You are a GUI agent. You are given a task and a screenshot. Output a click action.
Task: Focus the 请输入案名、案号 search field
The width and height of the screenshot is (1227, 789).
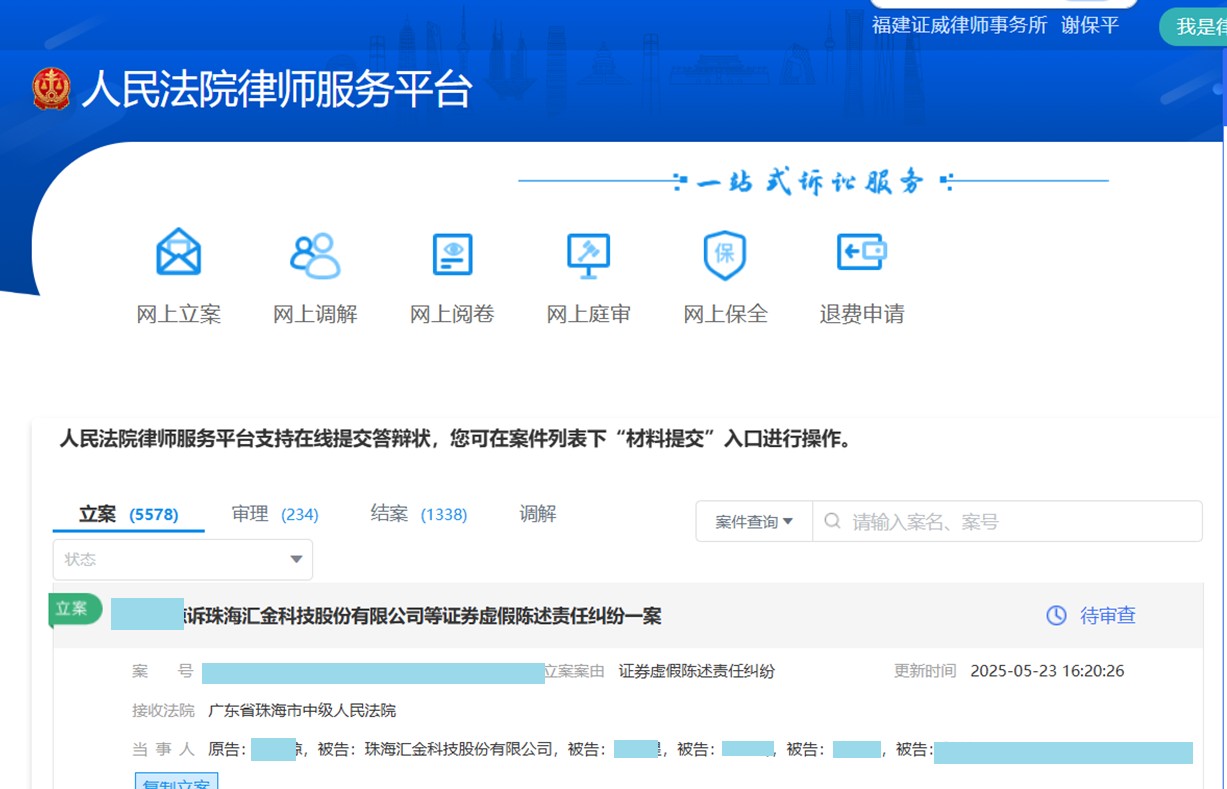click(1007, 521)
